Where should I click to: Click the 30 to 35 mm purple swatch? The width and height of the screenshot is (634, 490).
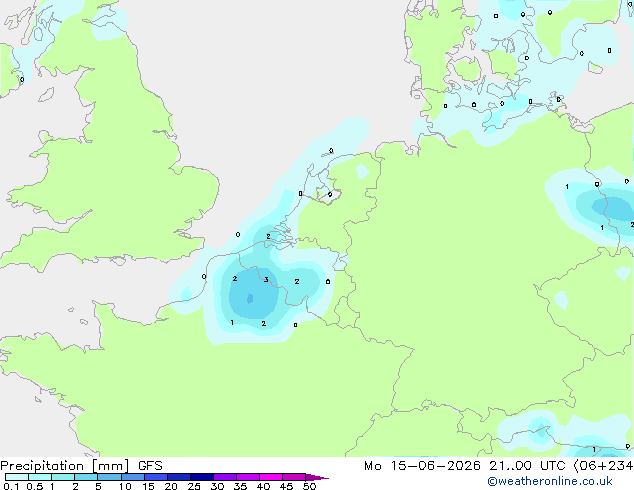tap(224, 477)
